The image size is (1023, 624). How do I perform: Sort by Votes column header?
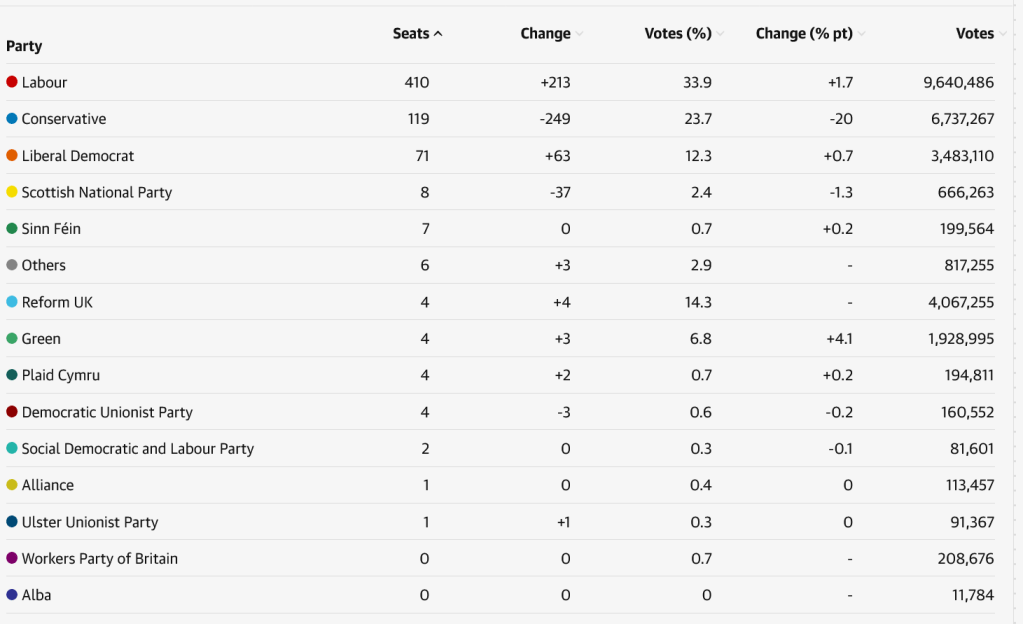tap(981, 34)
